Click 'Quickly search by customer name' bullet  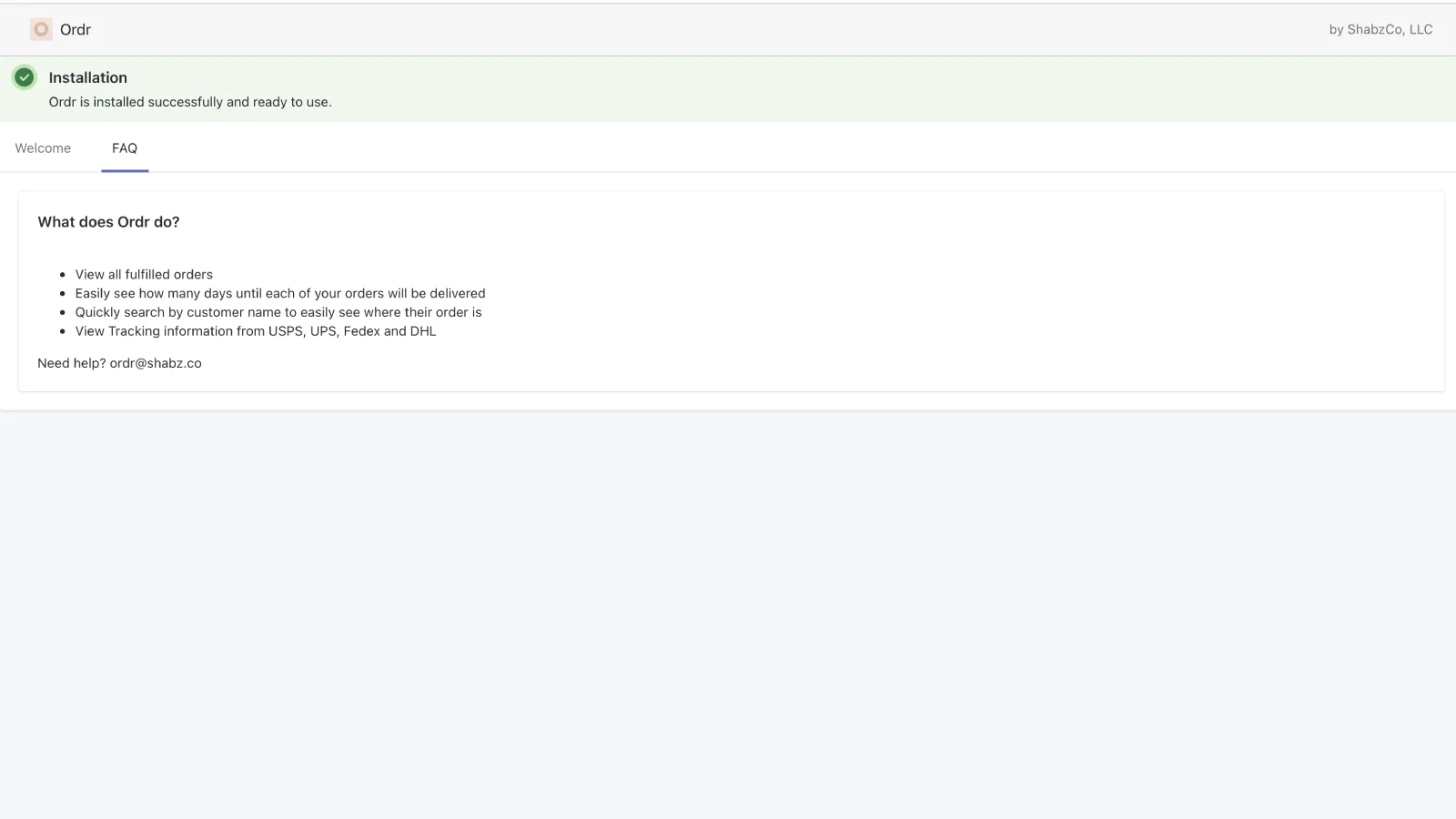(278, 312)
